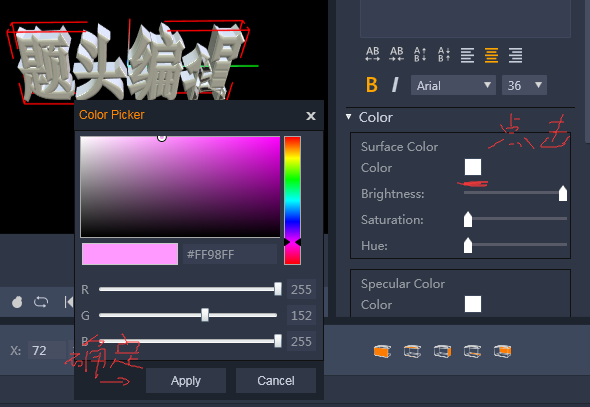
Task: Click the loop playback icon
Action: point(41,302)
